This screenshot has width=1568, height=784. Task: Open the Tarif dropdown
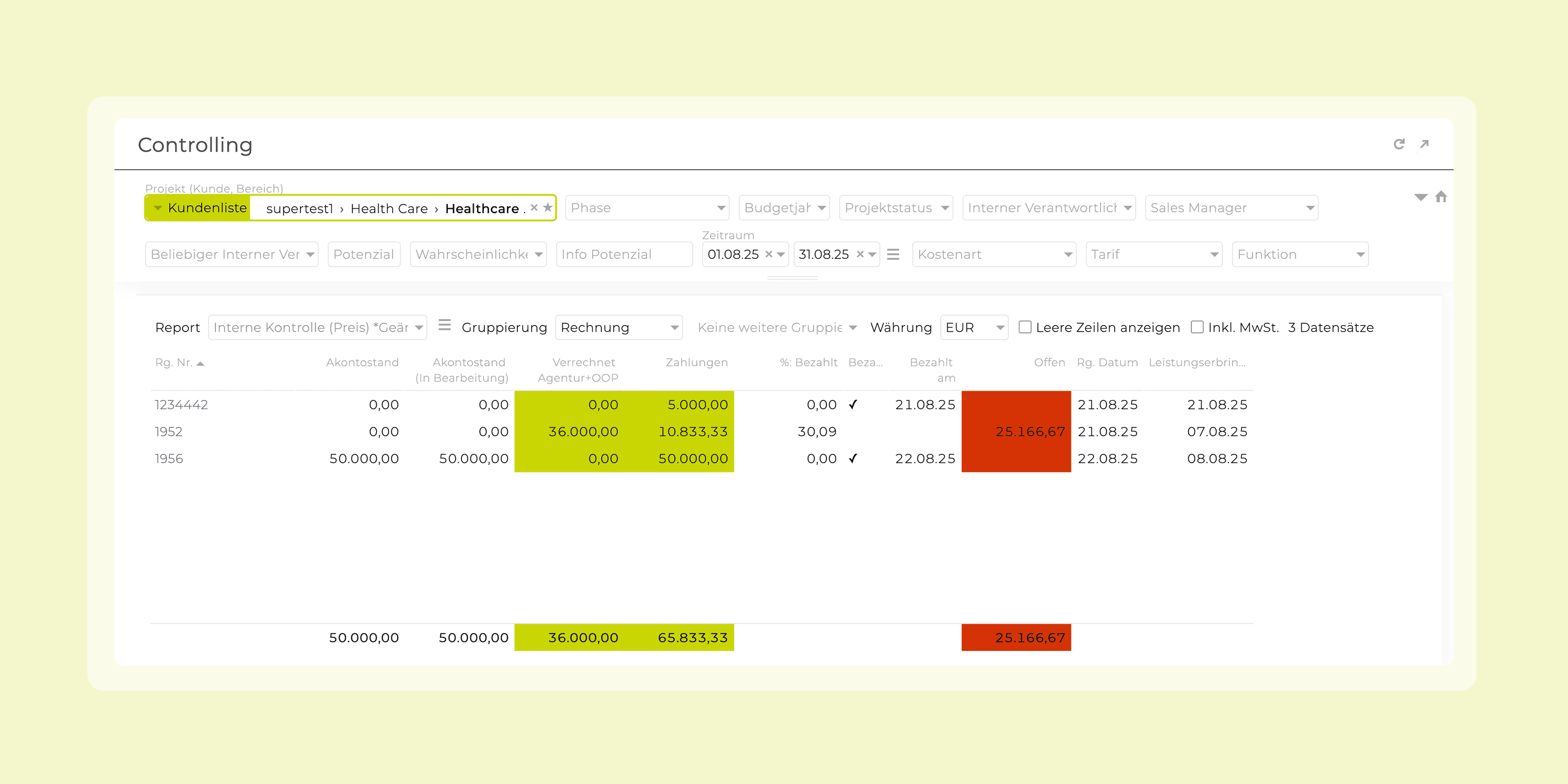[x=1154, y=254]
